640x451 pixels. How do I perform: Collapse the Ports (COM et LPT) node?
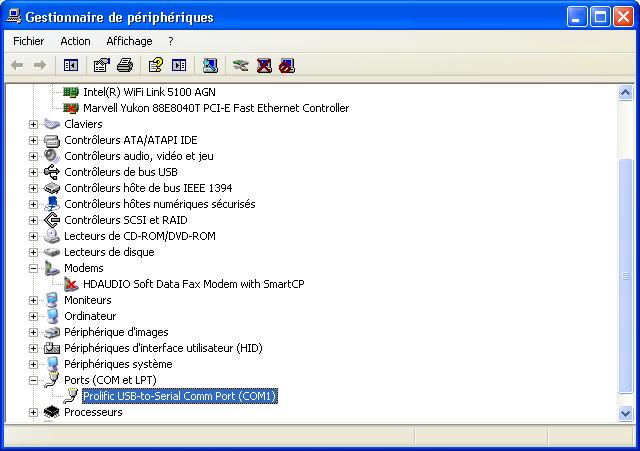pos(33,380)
